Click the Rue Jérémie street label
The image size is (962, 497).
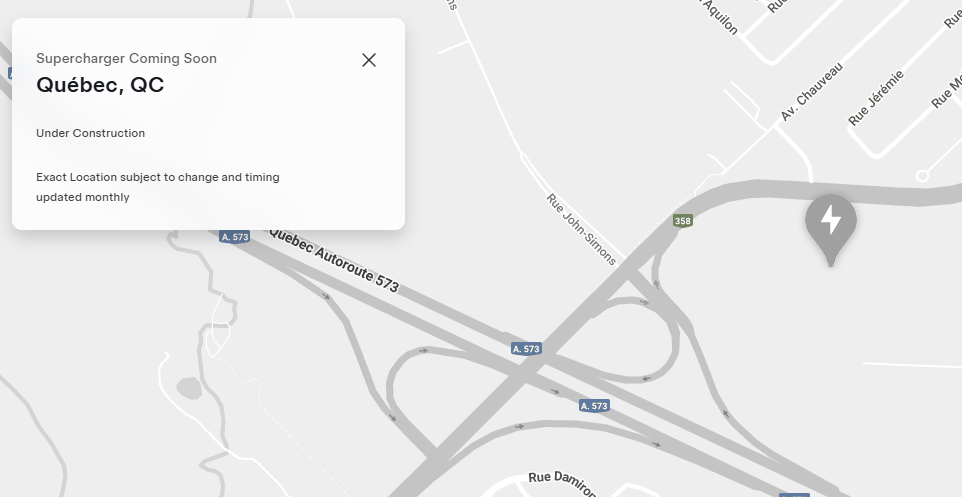[876, 98]
